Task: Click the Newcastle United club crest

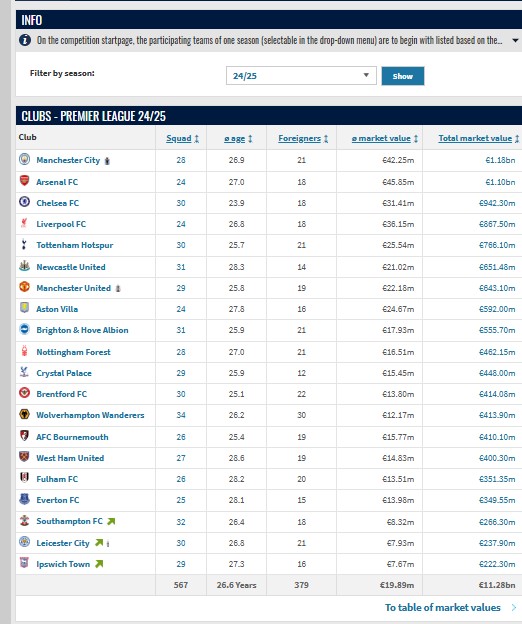Action: click(25, 266)
